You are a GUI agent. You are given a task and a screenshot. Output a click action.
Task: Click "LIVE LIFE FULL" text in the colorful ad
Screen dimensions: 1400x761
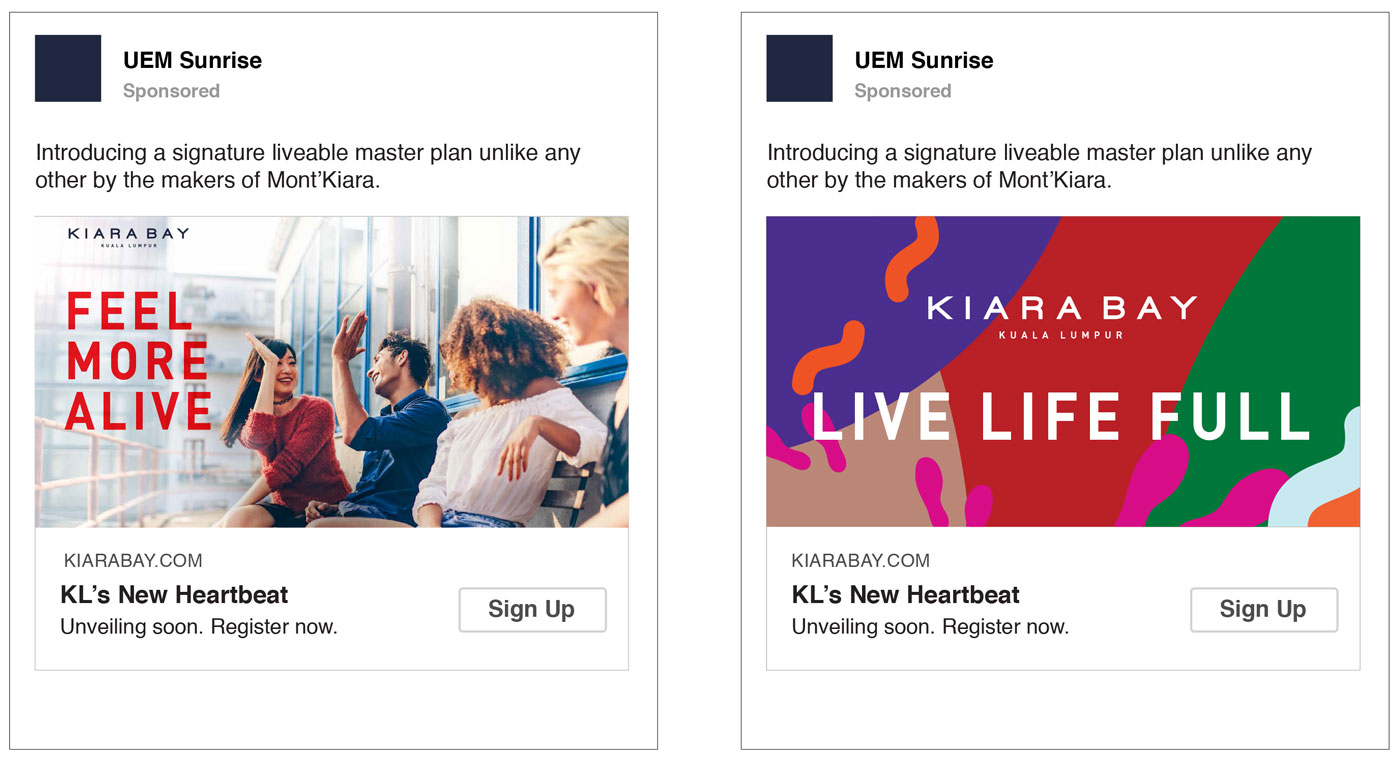point(1060,417)
